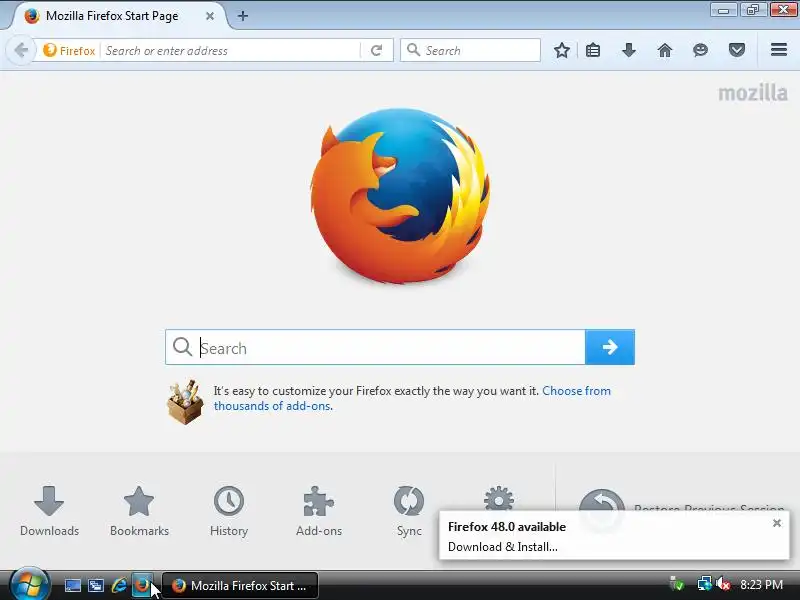Open the hamburger menu
Screen dimensions: 800x600
[x=779, y=50]
